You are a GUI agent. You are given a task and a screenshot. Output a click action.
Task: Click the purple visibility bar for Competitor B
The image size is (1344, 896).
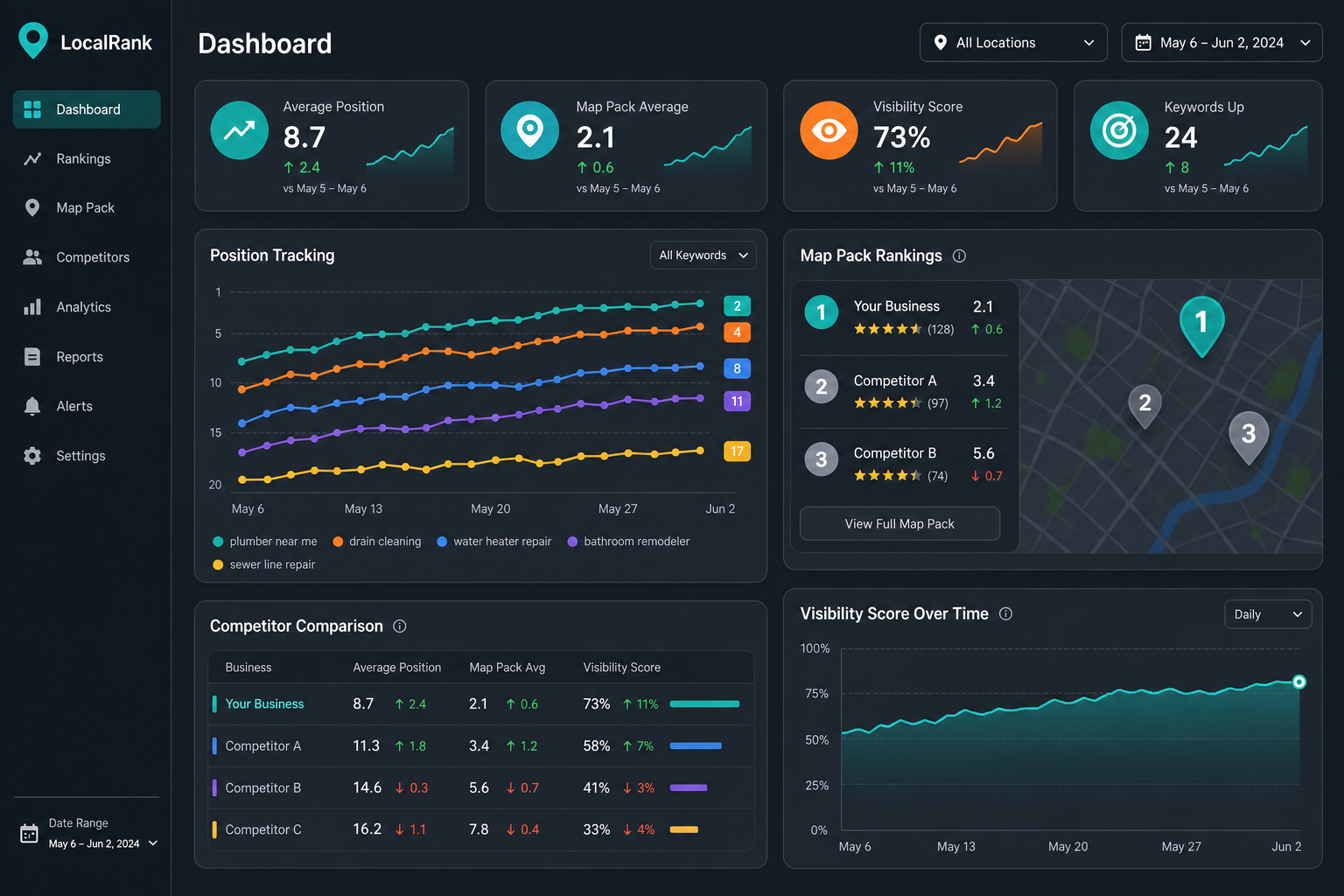[689, 787]
